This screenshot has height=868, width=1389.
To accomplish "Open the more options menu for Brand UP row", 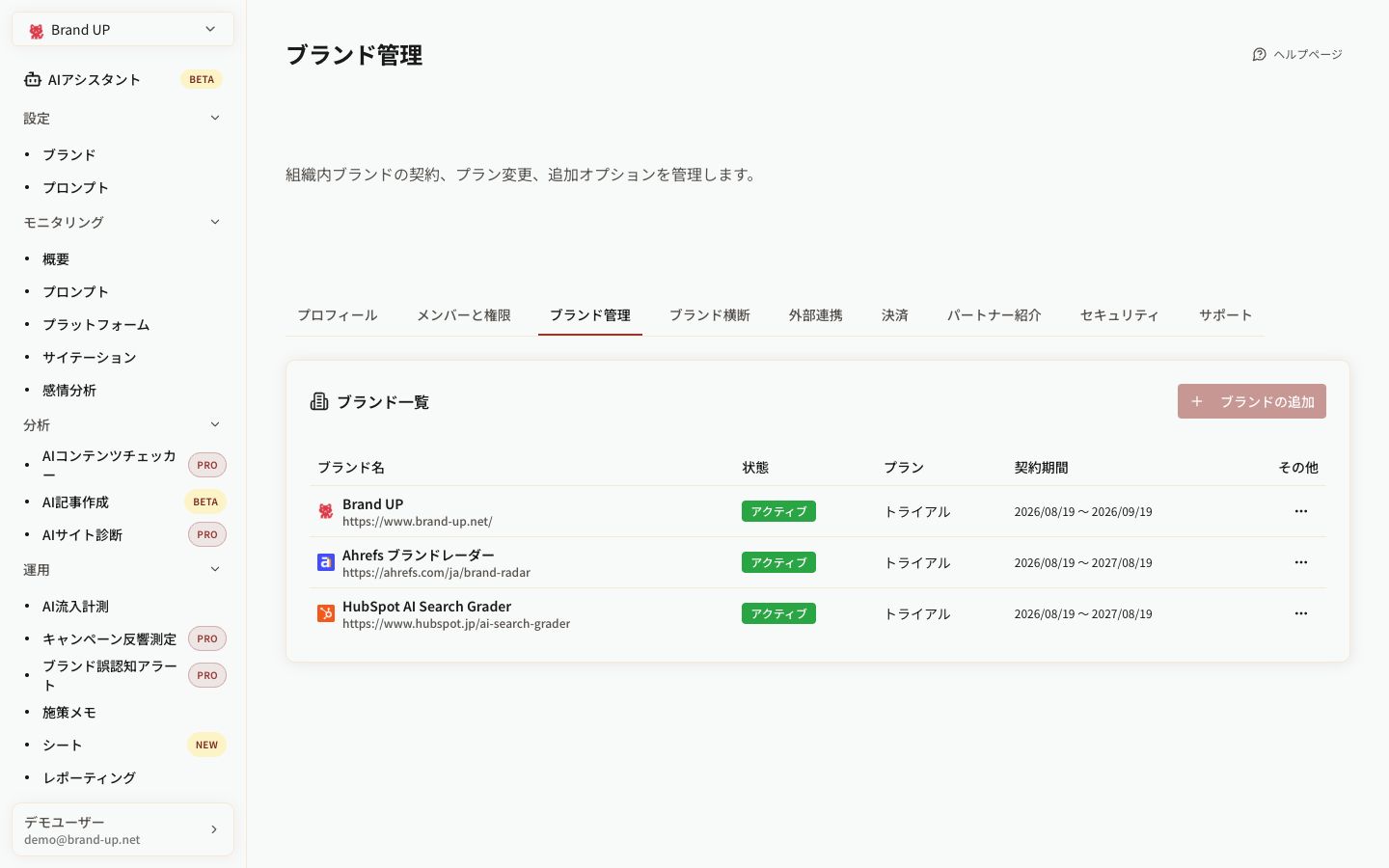I will 1301,511.
